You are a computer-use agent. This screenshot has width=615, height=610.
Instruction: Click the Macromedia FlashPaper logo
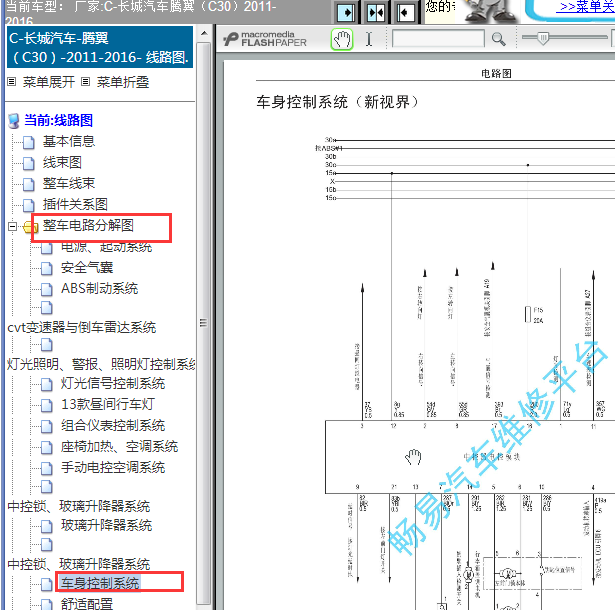pyautogui.click(x=265, y=39)
